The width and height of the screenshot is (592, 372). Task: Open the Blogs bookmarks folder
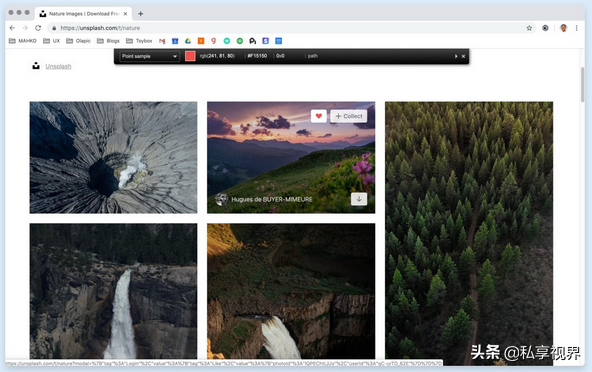click(x=108, y=41)
